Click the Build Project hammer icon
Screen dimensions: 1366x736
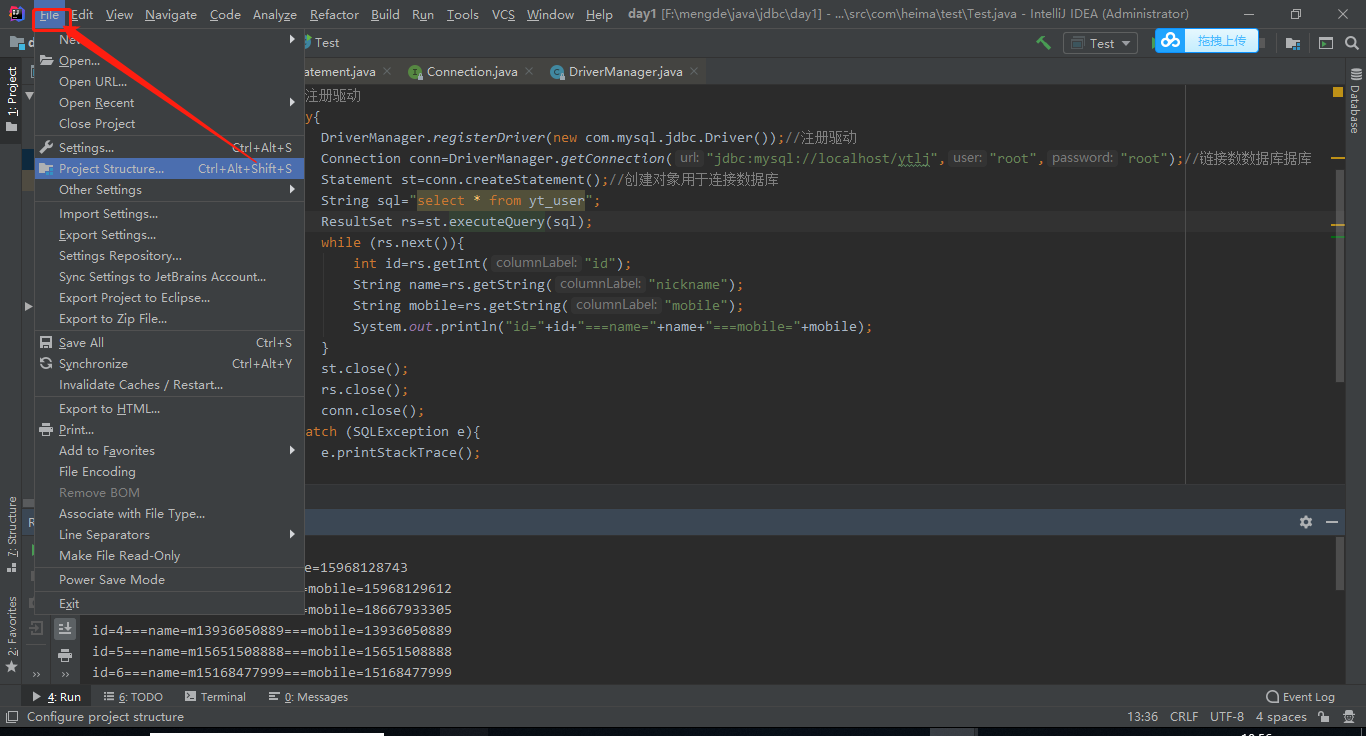coord(1043,43)
